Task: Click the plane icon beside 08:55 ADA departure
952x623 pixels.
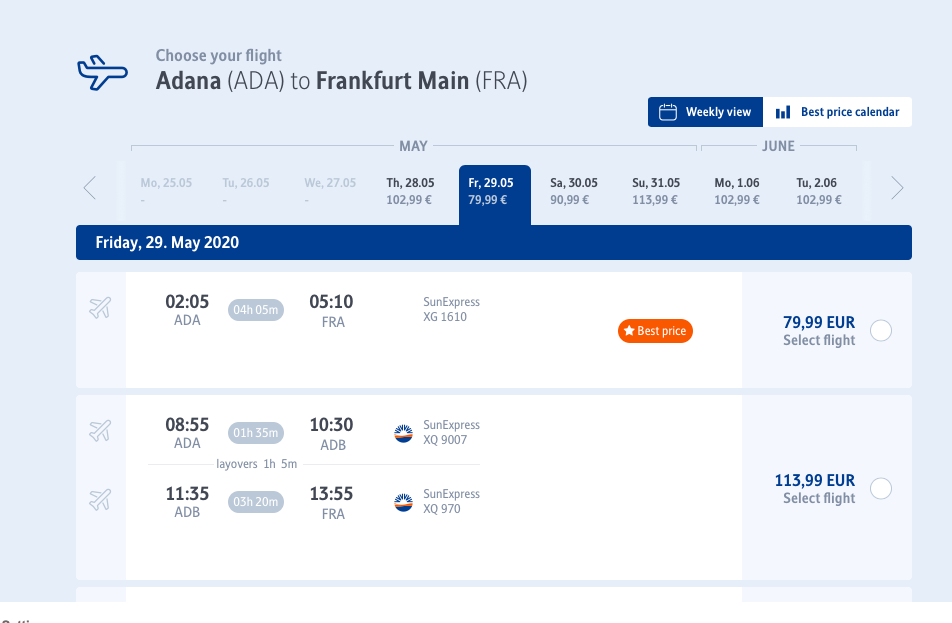Action: (x=100, y=431)
